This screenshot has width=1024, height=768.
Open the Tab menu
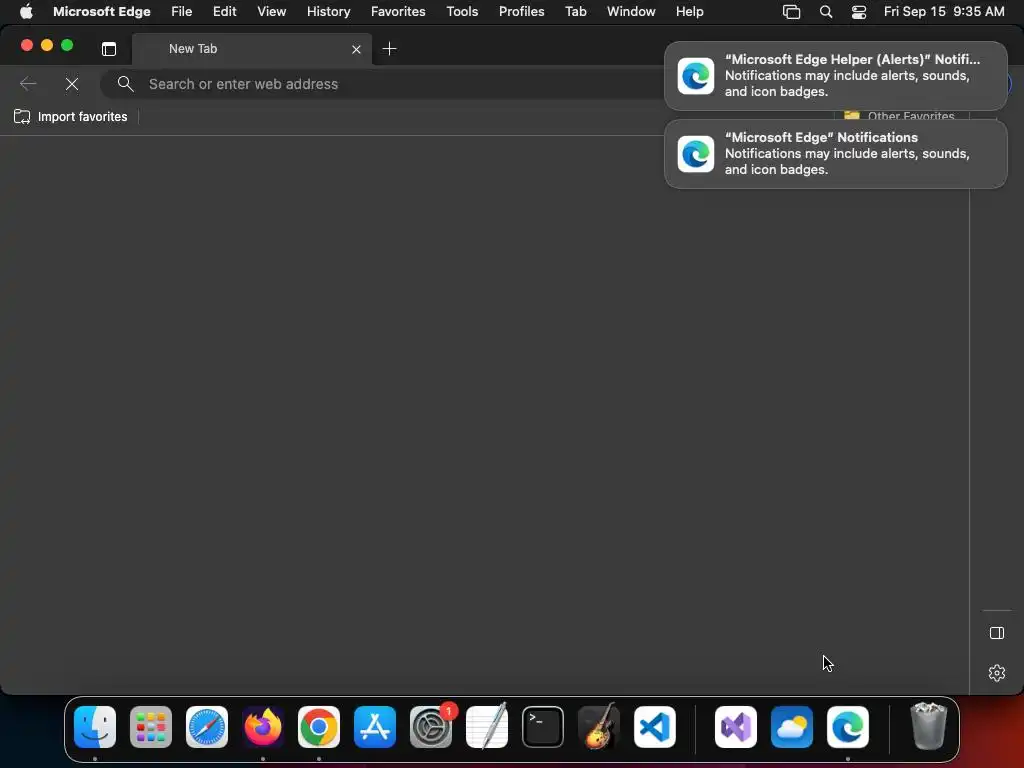576,12
